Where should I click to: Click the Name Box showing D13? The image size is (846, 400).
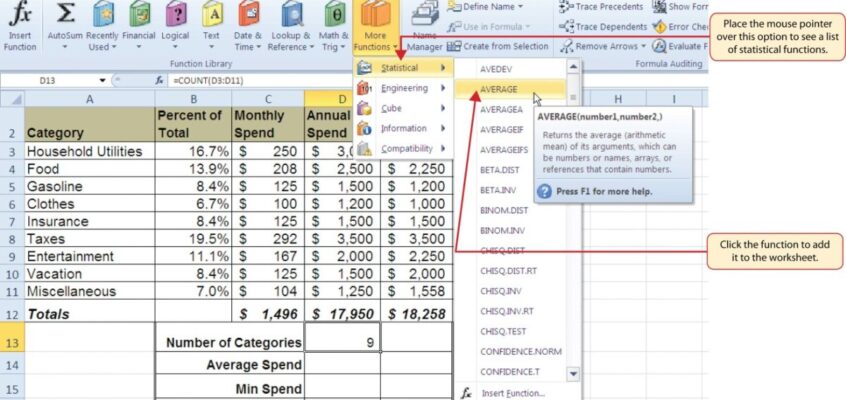(x=49, y=80)
